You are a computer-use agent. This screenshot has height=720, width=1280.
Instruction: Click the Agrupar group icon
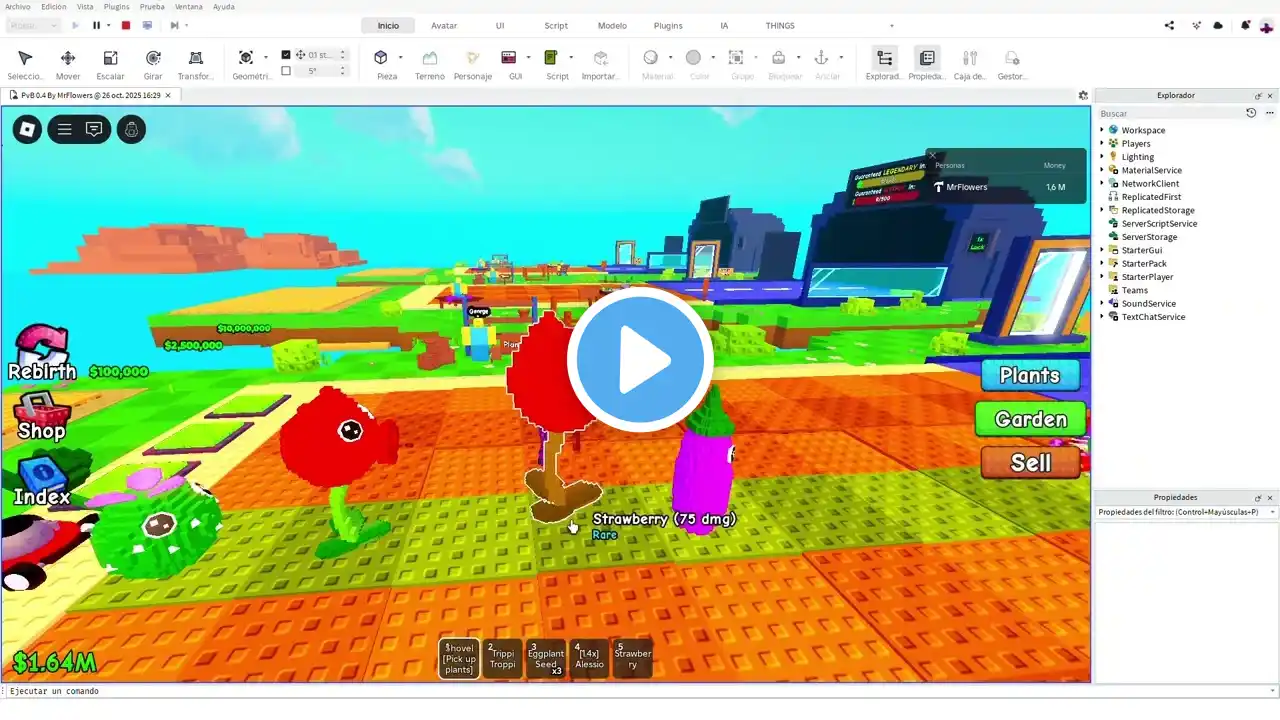pyautogui.click(x=736, y=58)
